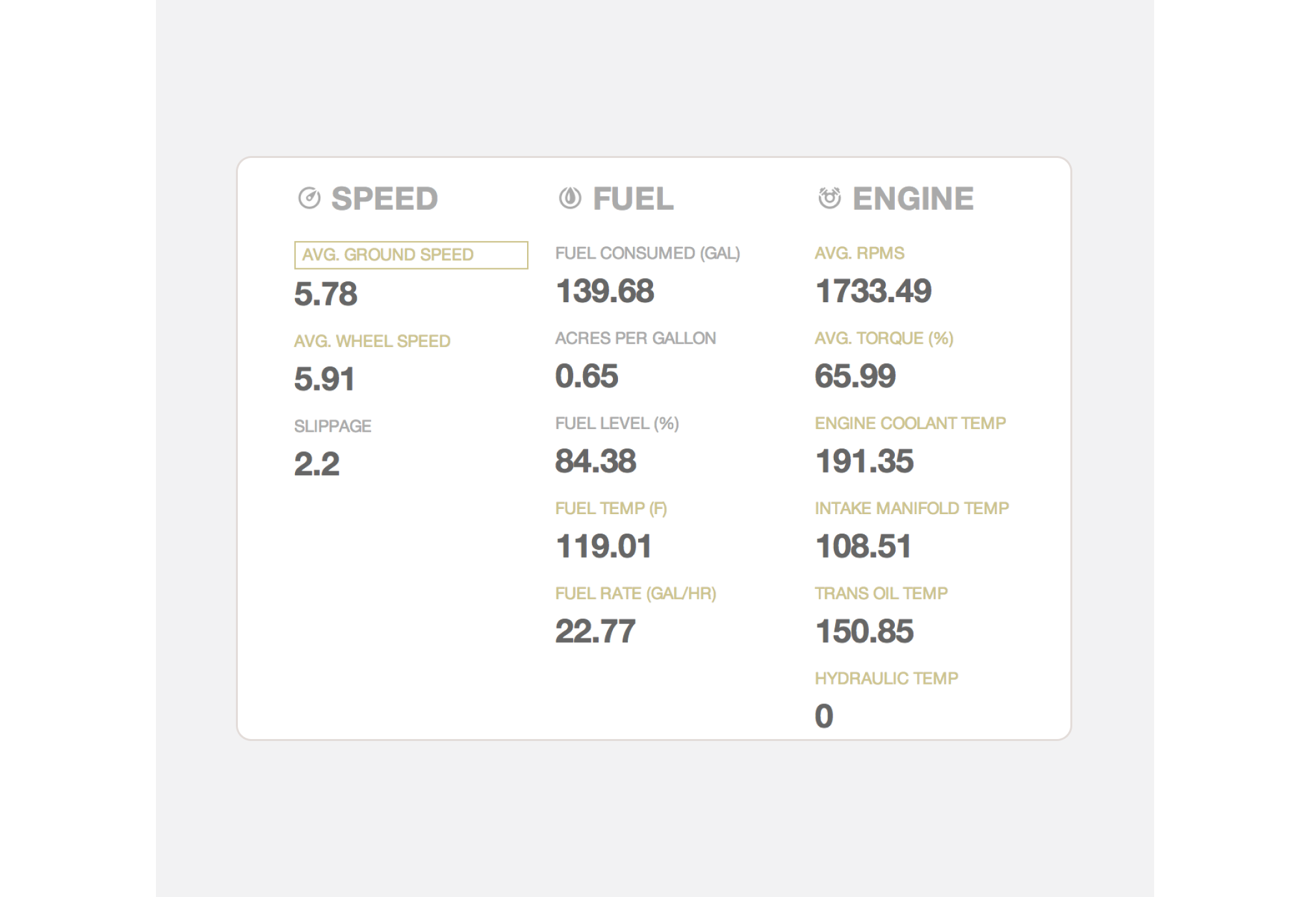The image size is (1316, 897).
Task: Click the FUEL CONSUMED (GAL) label
Action: point(647,253)
